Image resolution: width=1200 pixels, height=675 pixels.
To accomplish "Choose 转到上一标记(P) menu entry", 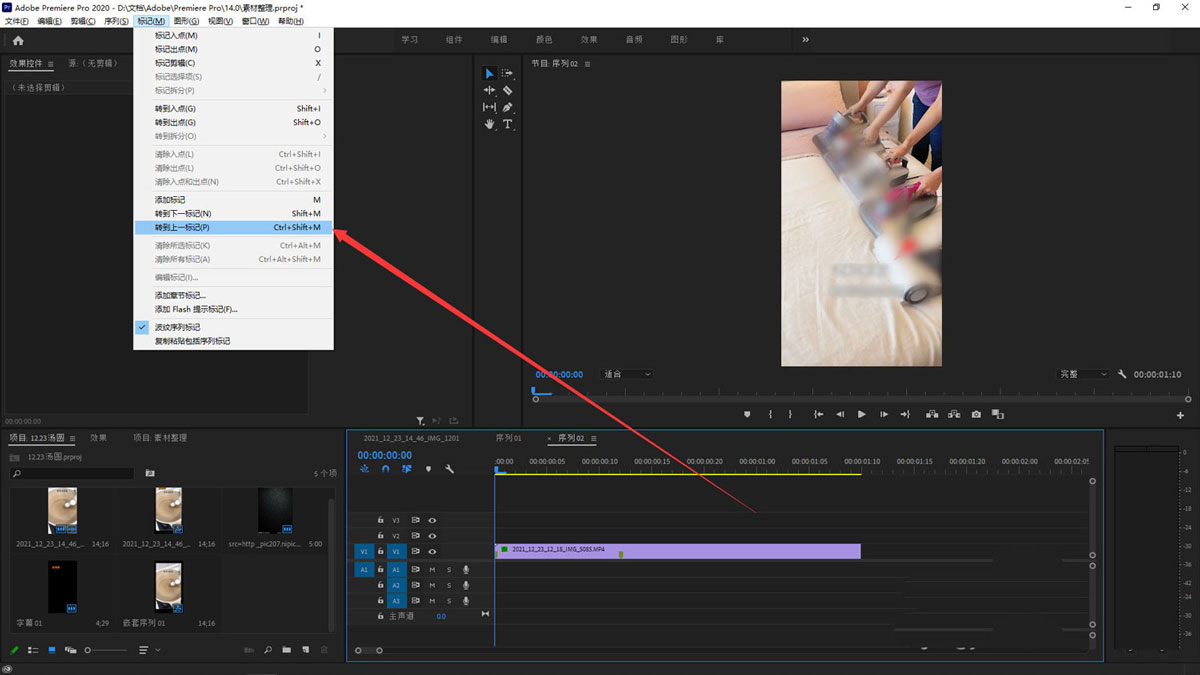I will coord(182,227).
